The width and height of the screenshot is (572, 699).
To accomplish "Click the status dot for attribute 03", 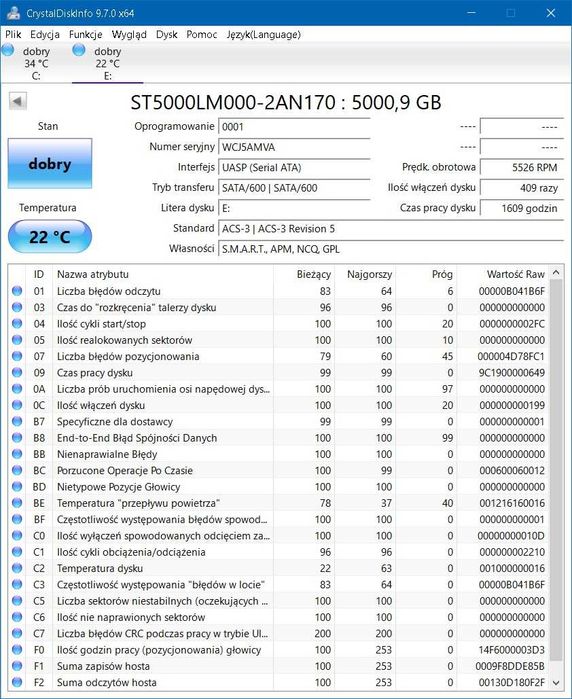I will (x=17, y=307).
